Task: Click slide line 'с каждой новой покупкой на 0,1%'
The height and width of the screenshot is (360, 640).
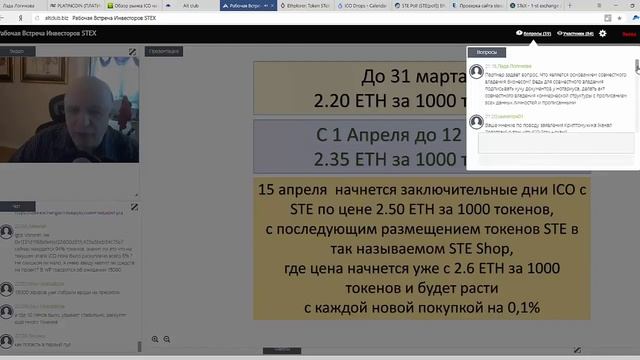Action: click(x=422, y=307)
